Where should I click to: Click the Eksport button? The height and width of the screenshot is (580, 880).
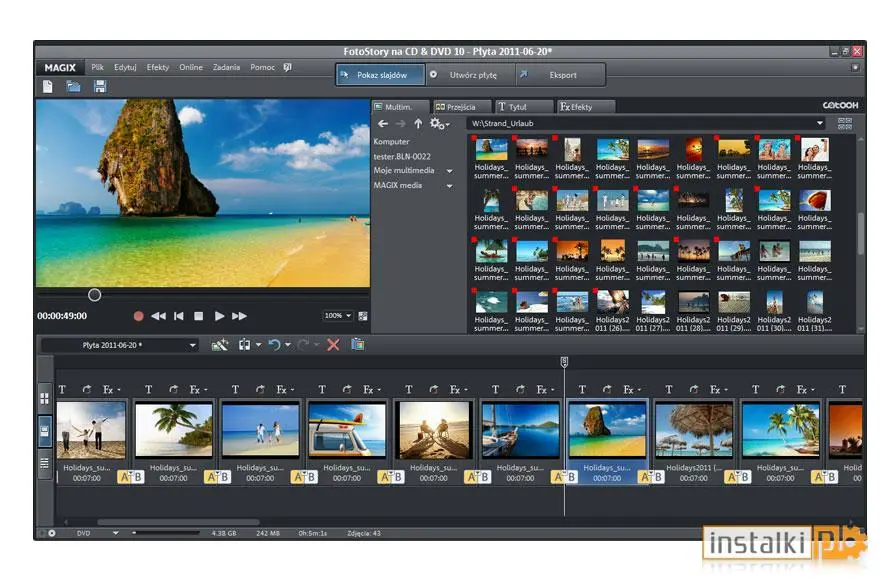point(561,75)
